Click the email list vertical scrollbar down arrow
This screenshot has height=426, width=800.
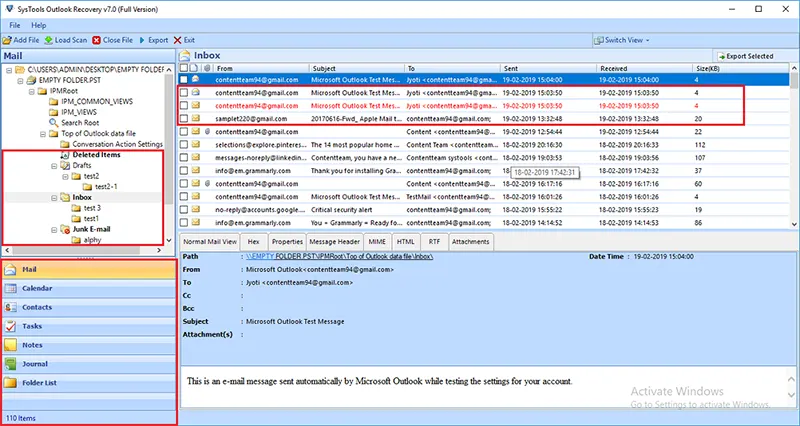[x=794, y=224]
